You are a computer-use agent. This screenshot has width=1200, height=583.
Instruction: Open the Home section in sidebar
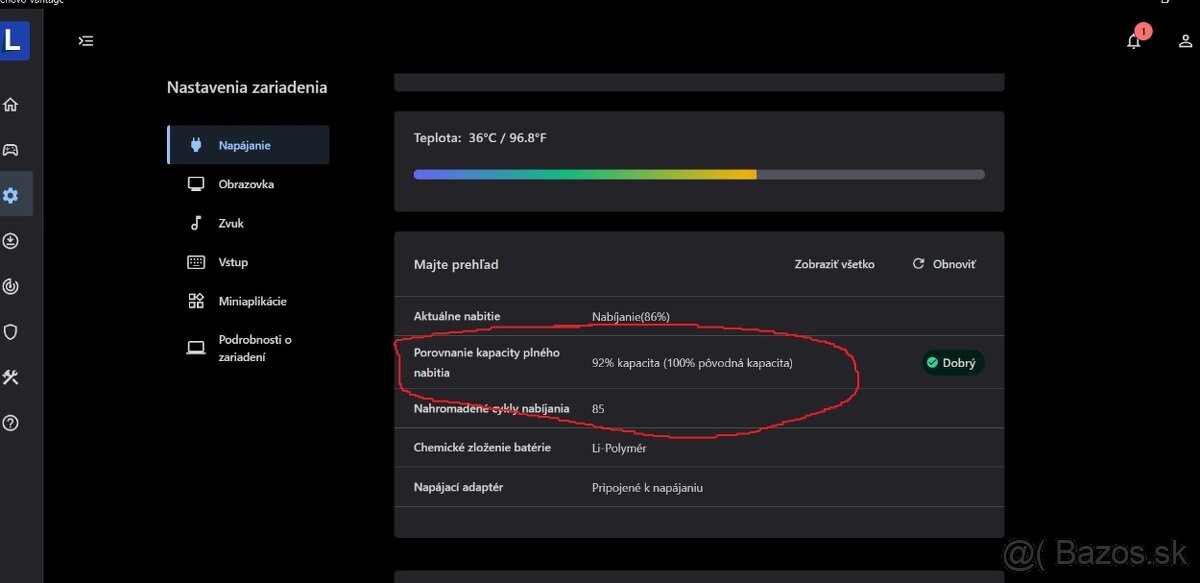click(10, 104)
